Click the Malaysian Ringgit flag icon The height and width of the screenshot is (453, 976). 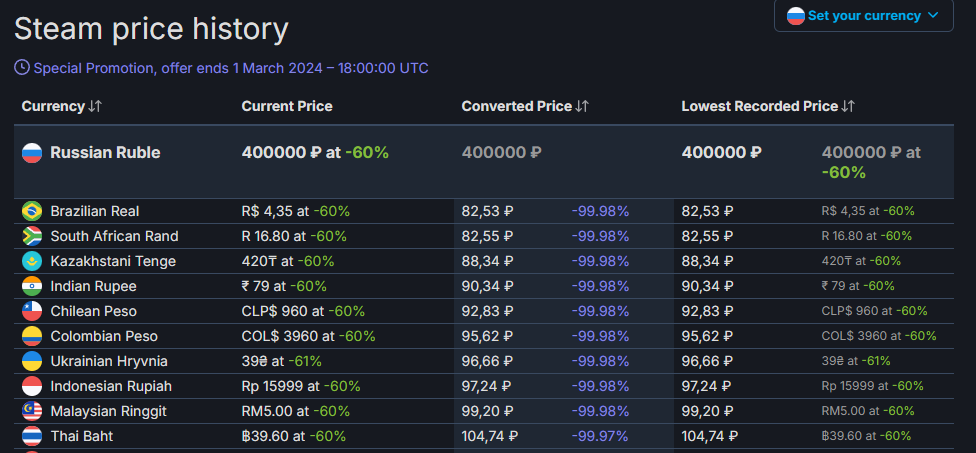coord(32,411)
